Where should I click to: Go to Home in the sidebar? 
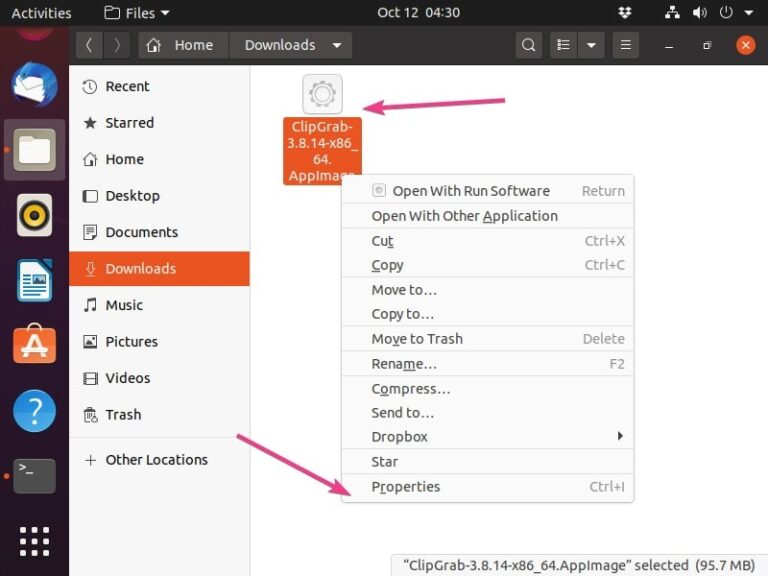pos(159,160)
